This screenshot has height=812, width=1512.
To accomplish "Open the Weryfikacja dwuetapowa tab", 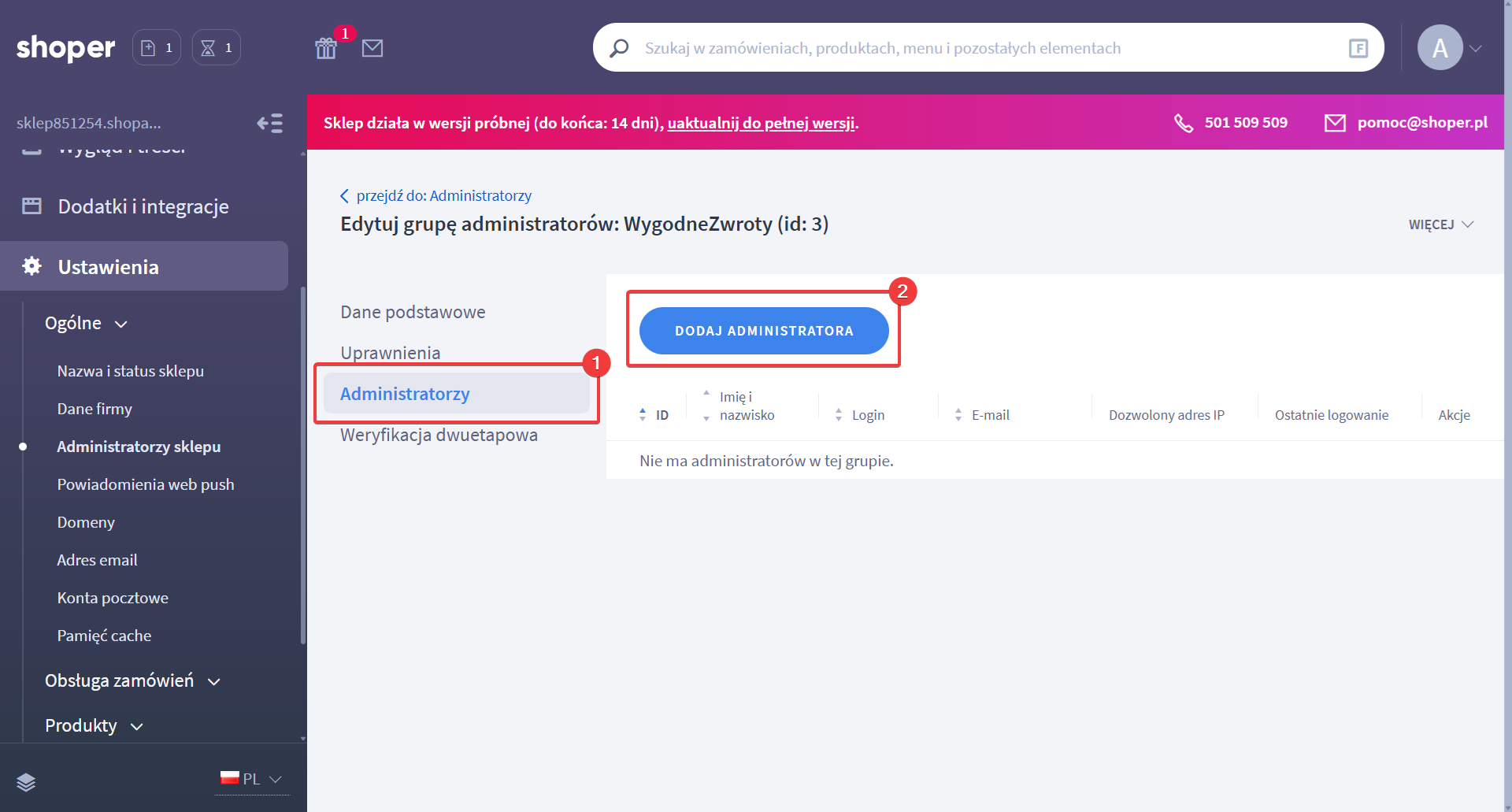I will click(439, 435).
